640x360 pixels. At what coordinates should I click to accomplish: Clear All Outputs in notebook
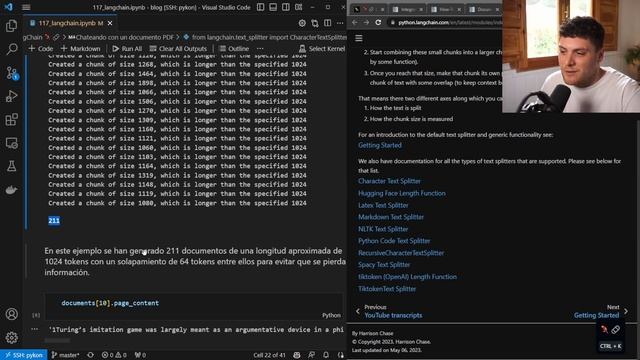[178, 49]
